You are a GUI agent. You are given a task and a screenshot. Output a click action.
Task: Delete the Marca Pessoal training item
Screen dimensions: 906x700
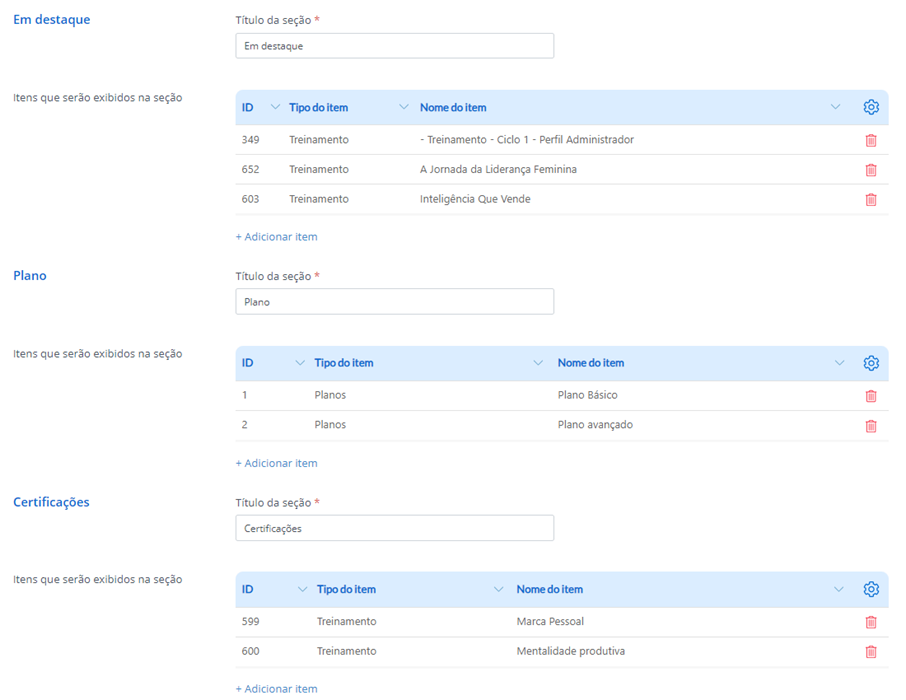click(x=870, y=622)
